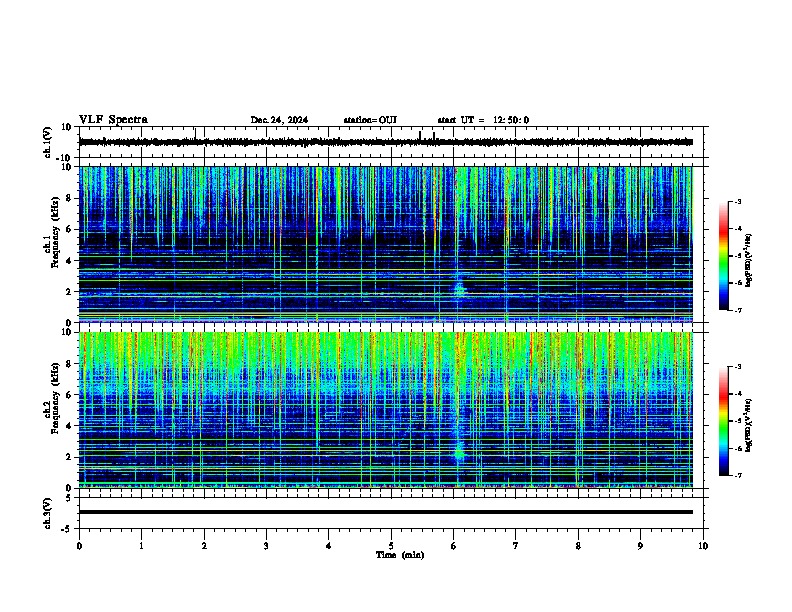The image size is (792, 612).
Task: Click the 'start UT = 12:50:0' text
Action: (x=483, y=120)
